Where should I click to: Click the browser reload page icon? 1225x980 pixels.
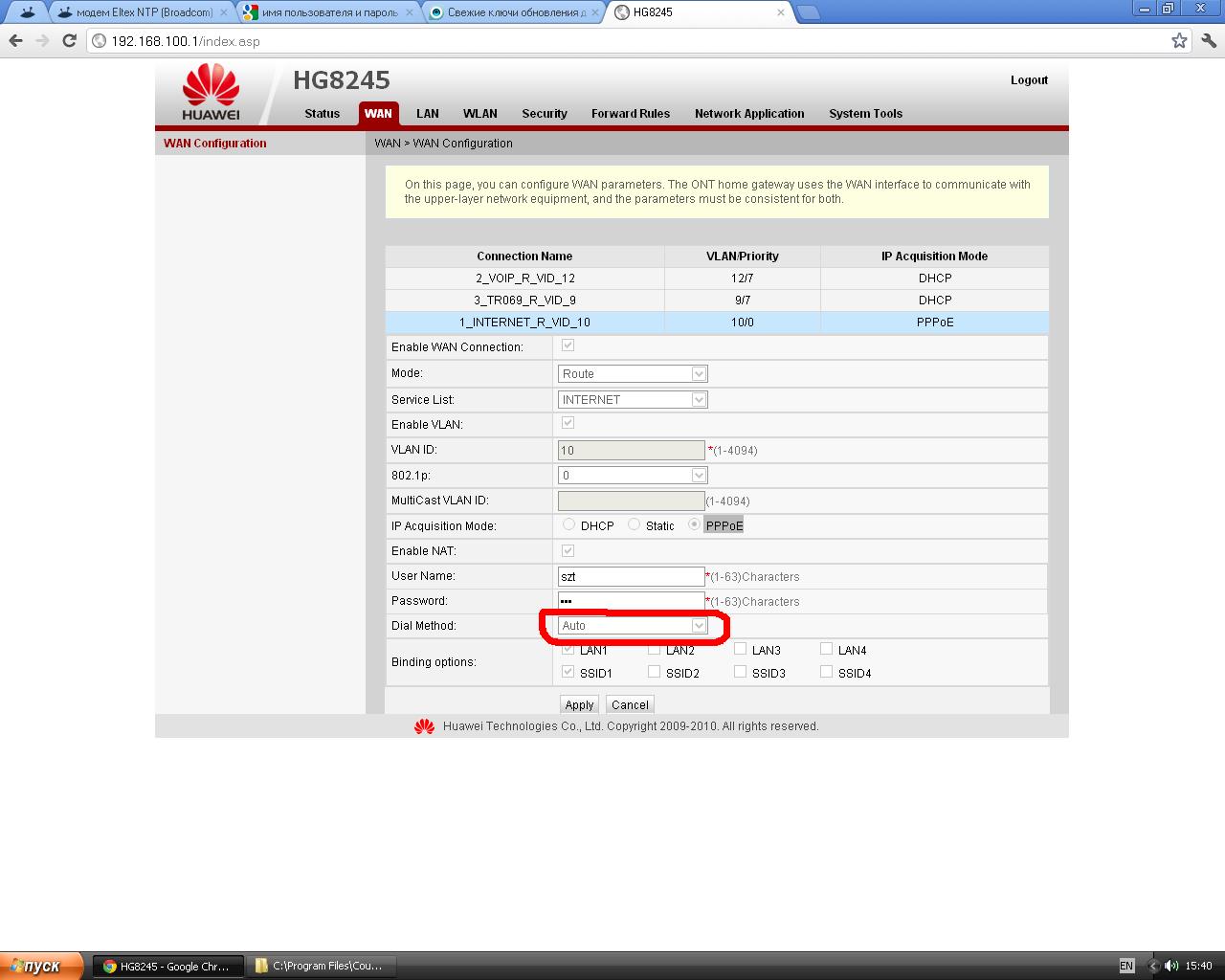coord(69,41)
